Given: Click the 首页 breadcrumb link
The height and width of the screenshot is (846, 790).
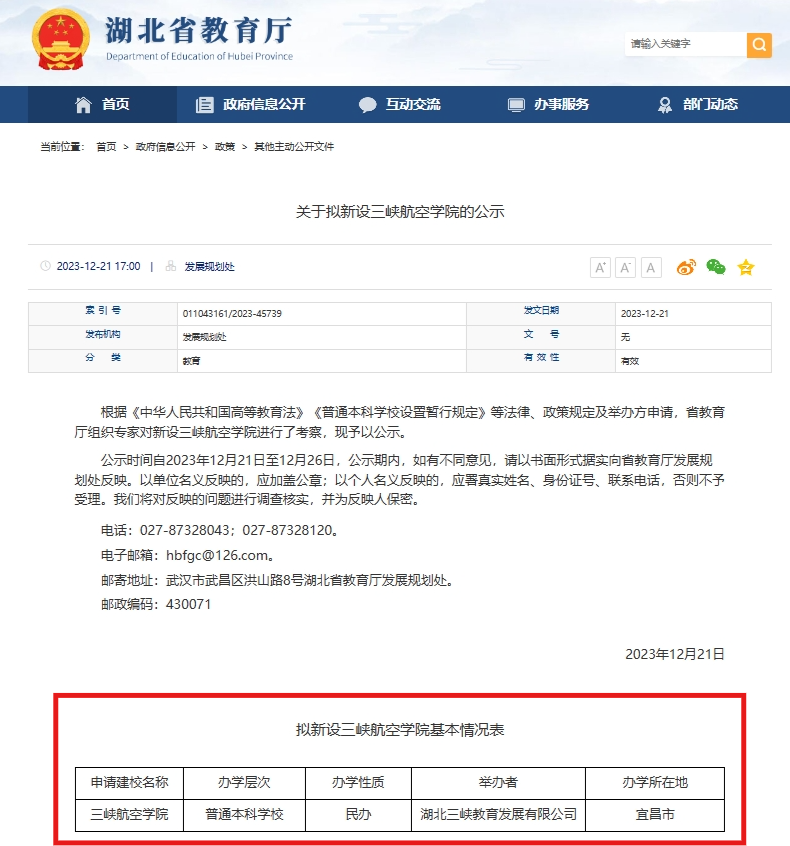Looking at the screenshot, I should pyautogui.click(x=106, y=147).
